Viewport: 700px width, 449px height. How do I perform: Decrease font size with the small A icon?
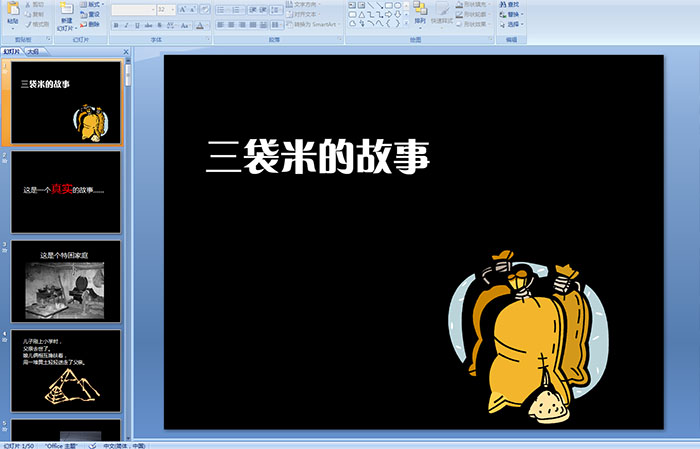(193, 9)
